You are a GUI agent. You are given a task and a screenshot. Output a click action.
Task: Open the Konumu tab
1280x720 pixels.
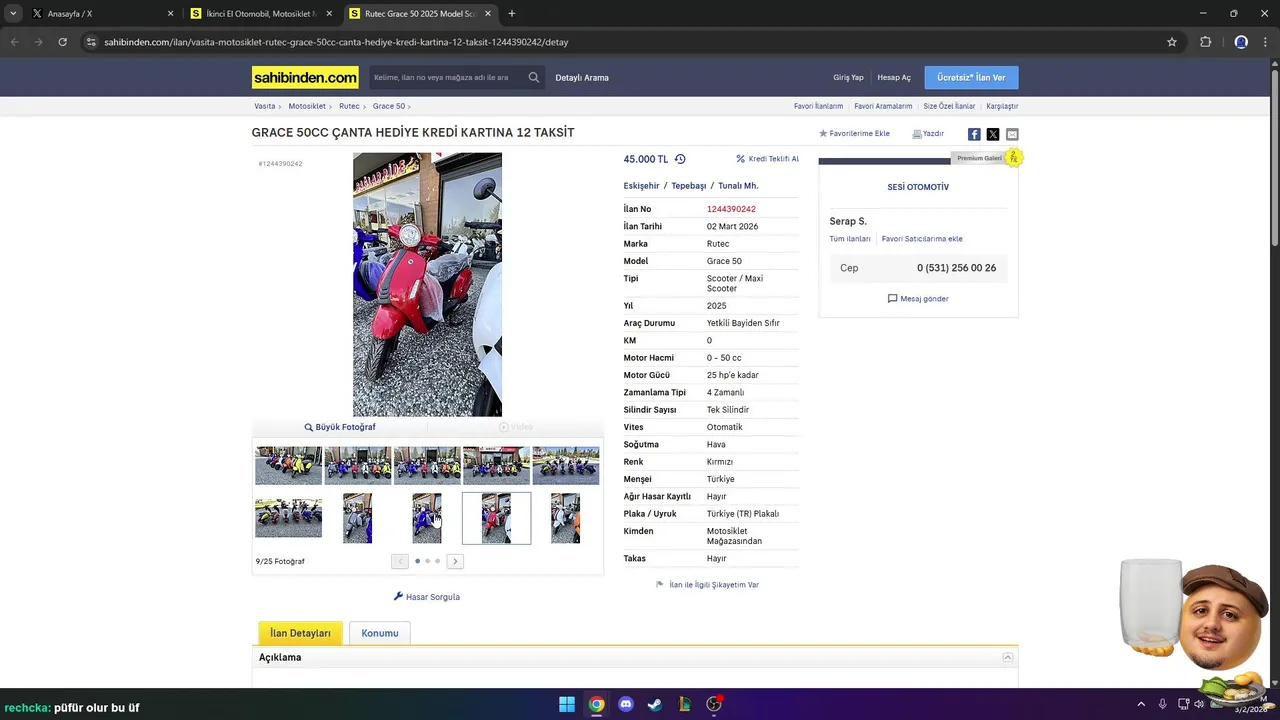click(x=380, y=633)
